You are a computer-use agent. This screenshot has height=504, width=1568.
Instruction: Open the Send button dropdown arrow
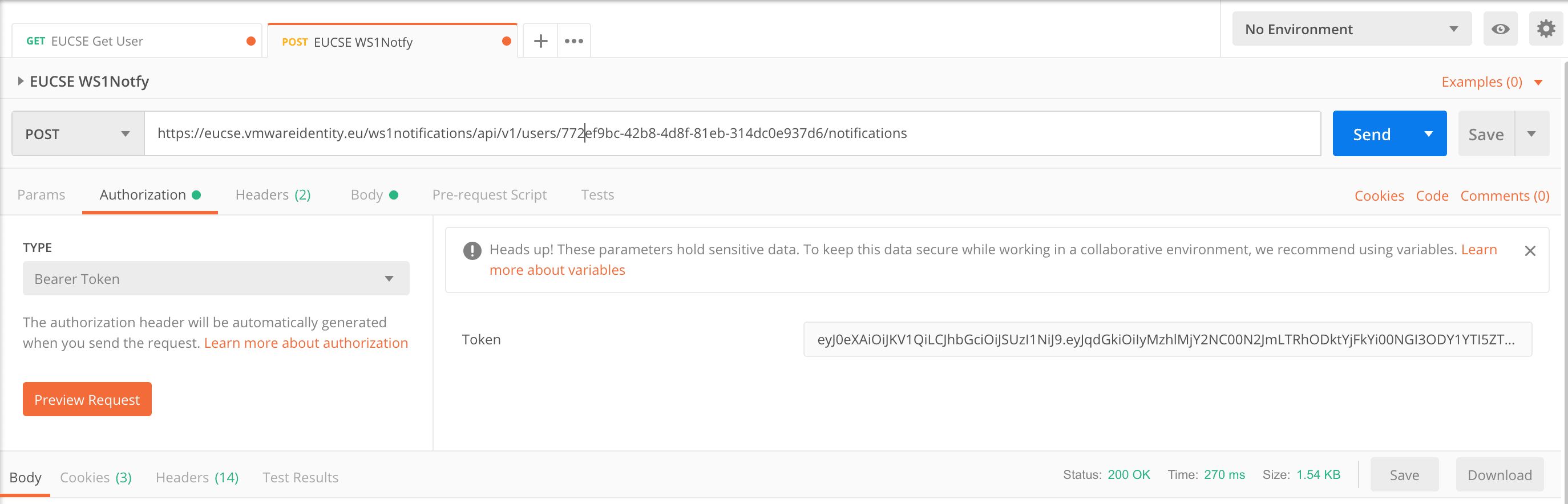pos(1428,134)
